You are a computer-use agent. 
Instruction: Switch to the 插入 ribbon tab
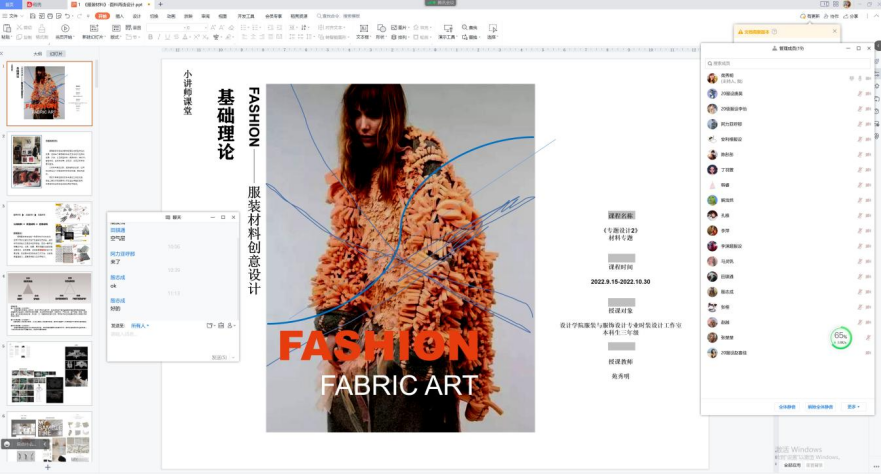click(120, 16)
